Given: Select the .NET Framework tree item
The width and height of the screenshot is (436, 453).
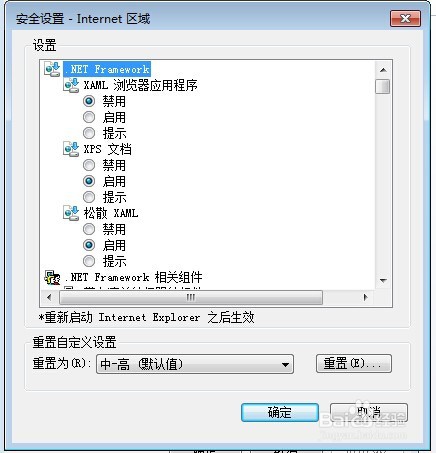Looking at the screenshot, I should [107, 69].
